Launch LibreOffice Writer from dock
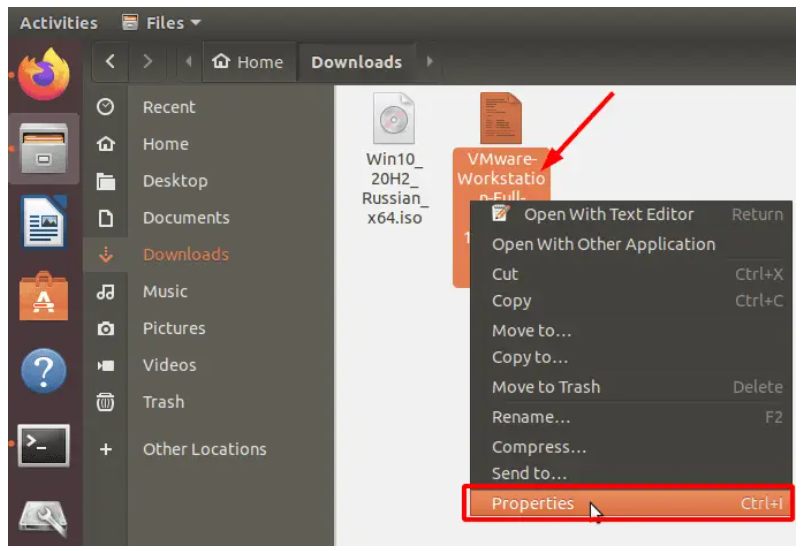 pos(44,222)
